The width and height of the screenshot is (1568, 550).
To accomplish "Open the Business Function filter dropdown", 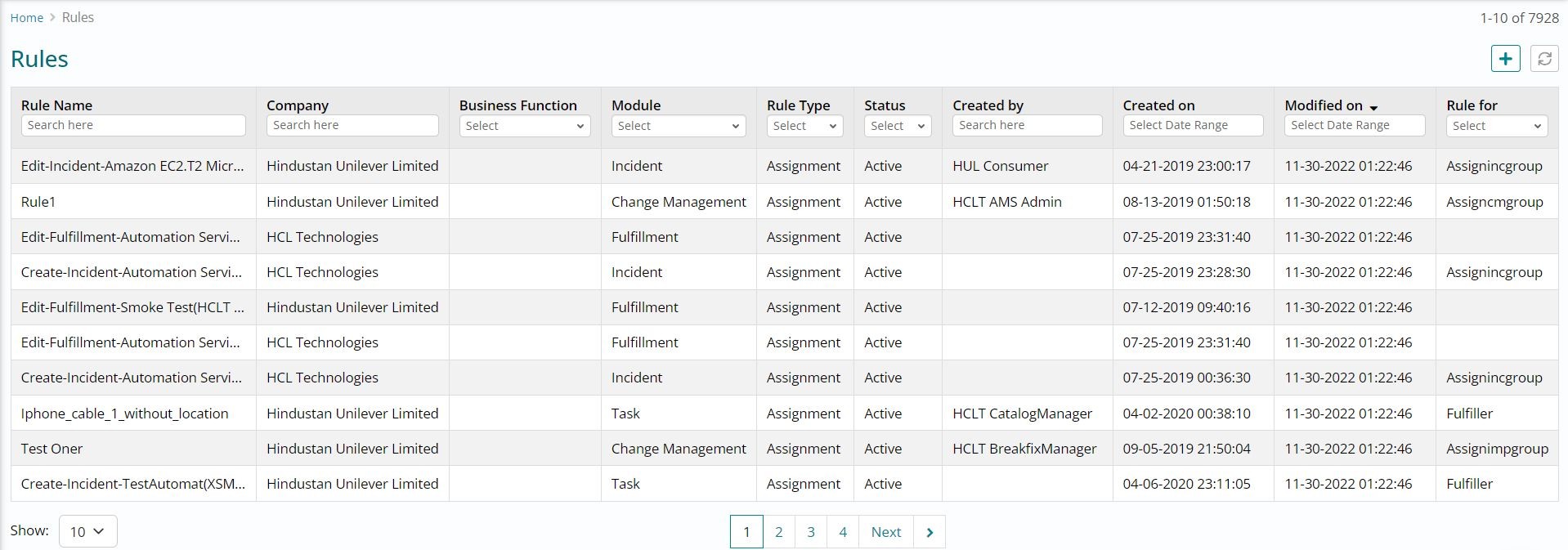I will (524, 126).
